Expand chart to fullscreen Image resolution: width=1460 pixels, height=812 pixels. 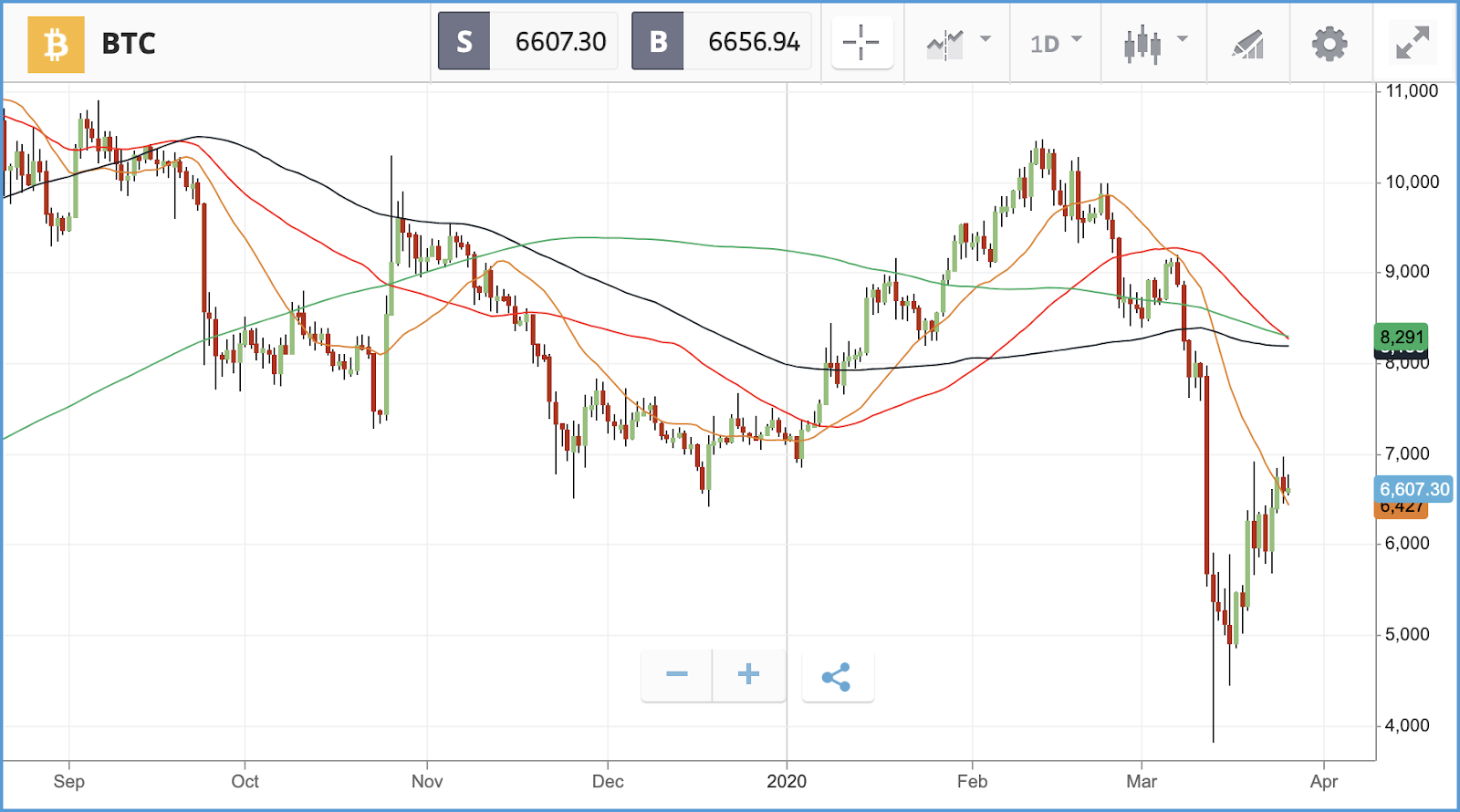point(1413,43)
